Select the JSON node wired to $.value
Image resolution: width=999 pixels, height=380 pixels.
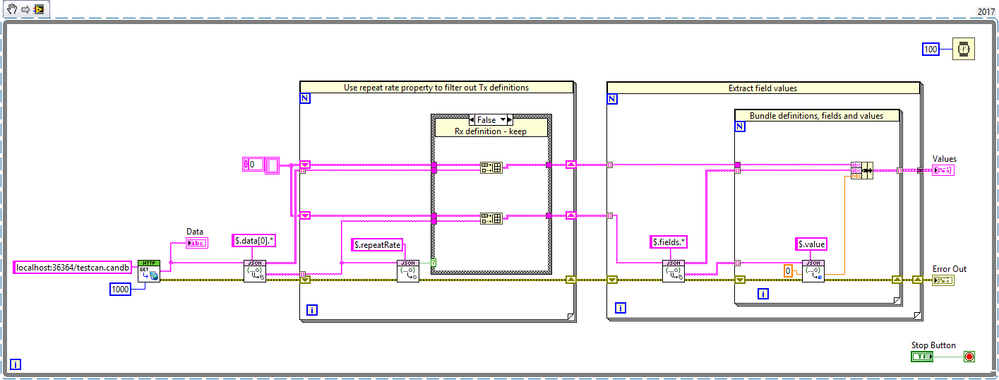813,271
